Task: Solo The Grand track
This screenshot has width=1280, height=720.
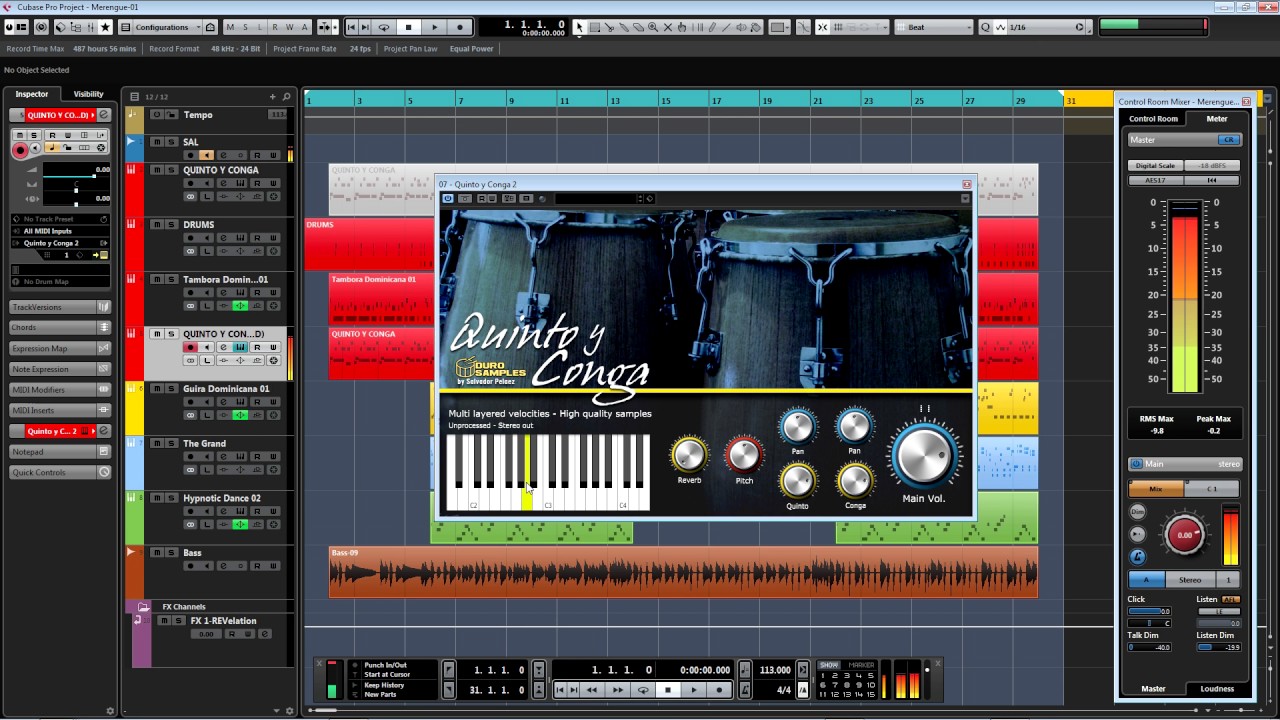Action: (171, 444)
